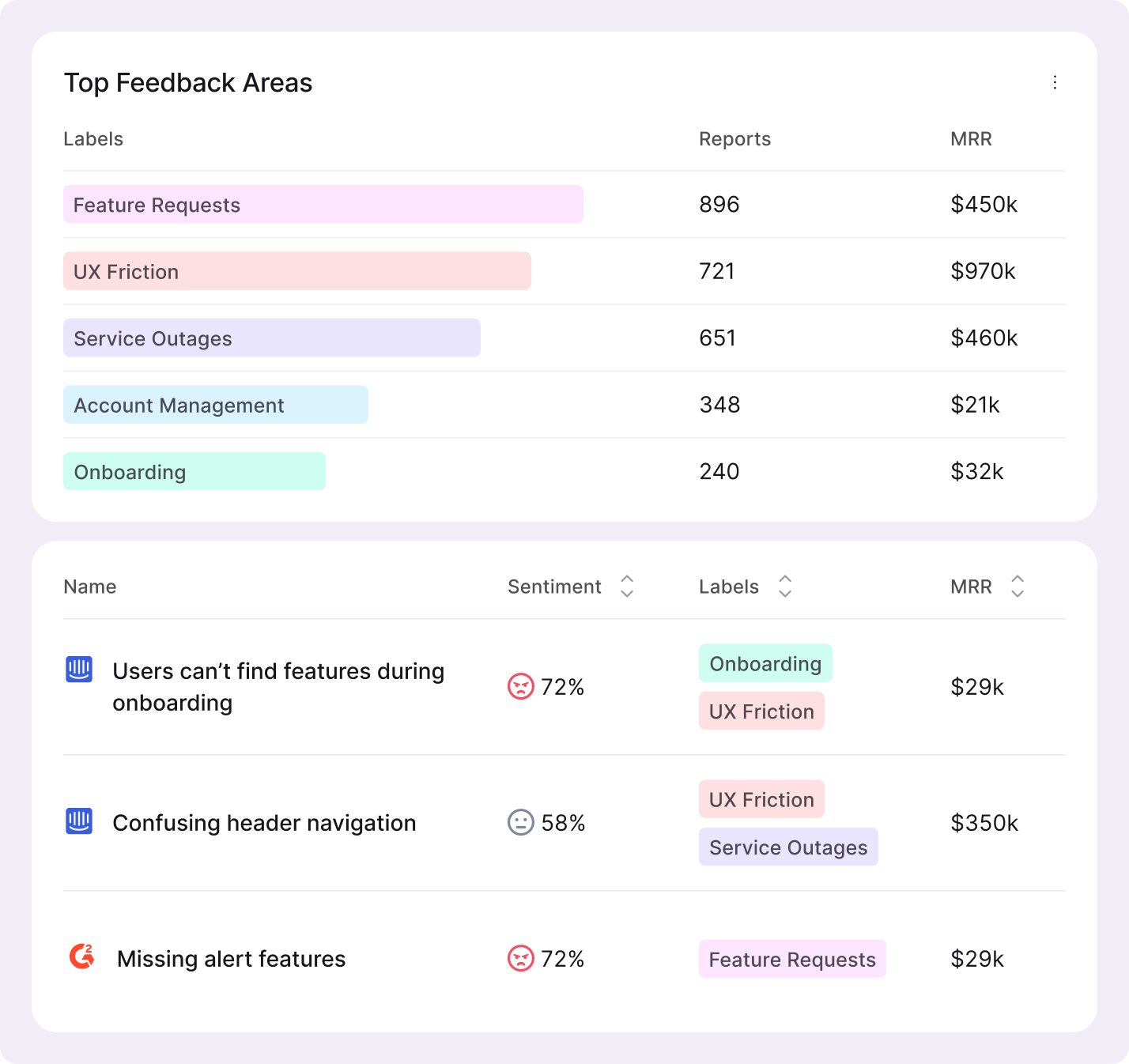Select the UX Friction bar in top areas

point(296,271)
